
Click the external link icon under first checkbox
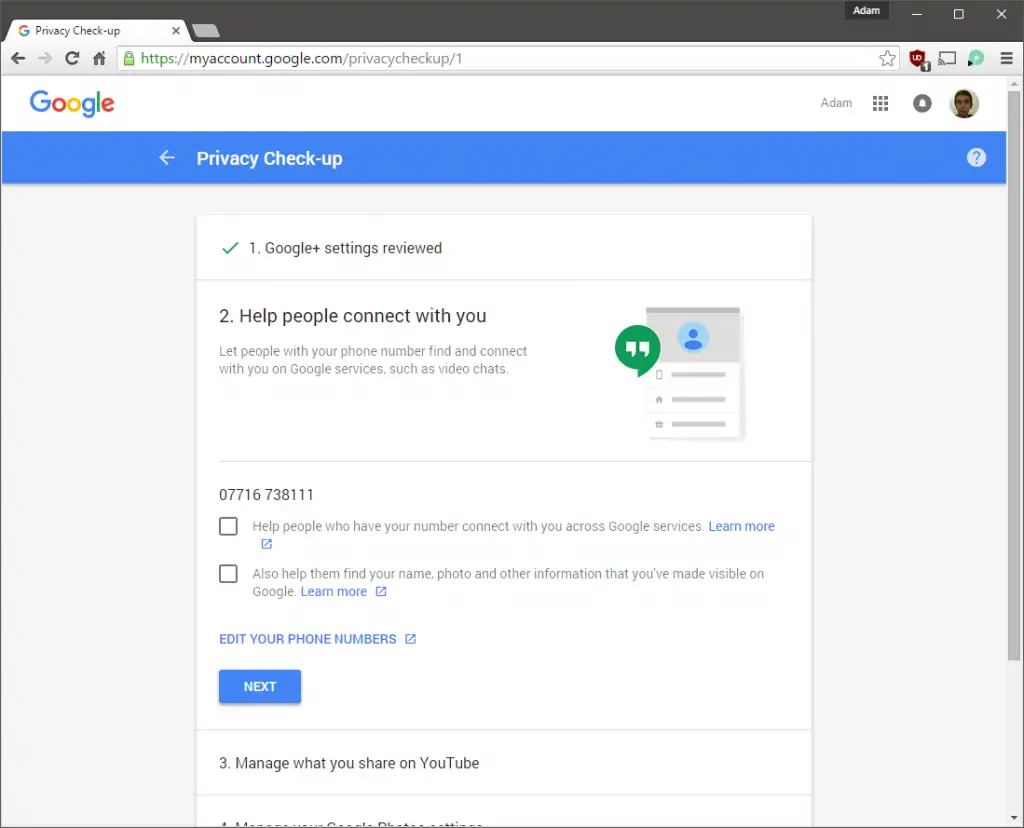point(266,544)
